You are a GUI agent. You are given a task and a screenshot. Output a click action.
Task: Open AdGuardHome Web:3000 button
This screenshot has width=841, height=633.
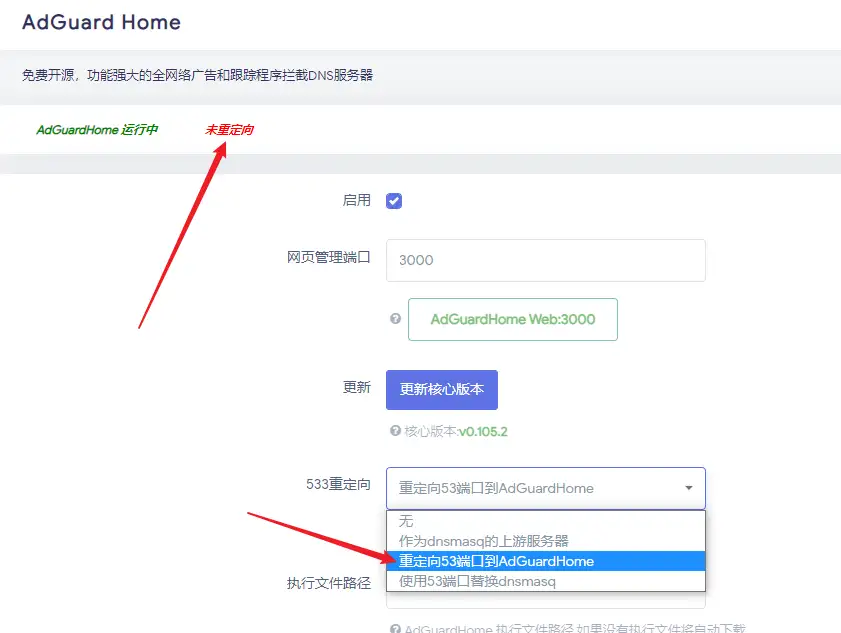pyautogui.click(x=513, y=319)
